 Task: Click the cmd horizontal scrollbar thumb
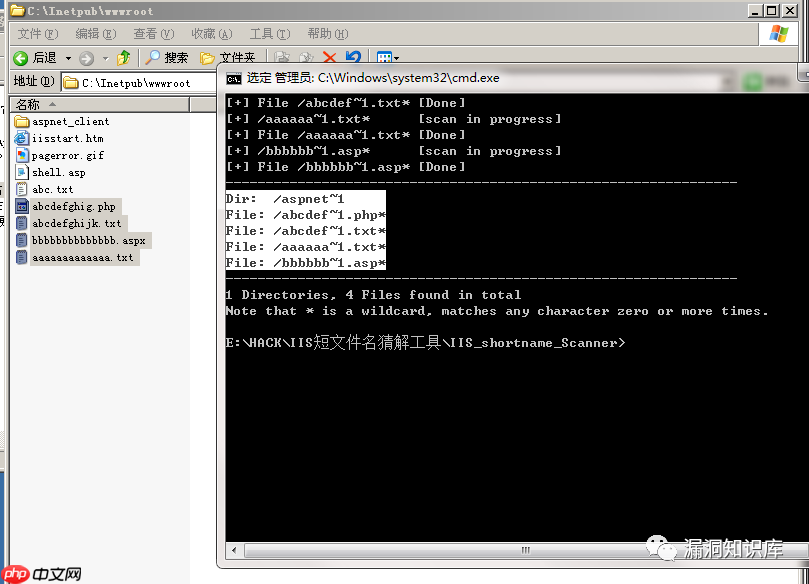pos(525,550)
